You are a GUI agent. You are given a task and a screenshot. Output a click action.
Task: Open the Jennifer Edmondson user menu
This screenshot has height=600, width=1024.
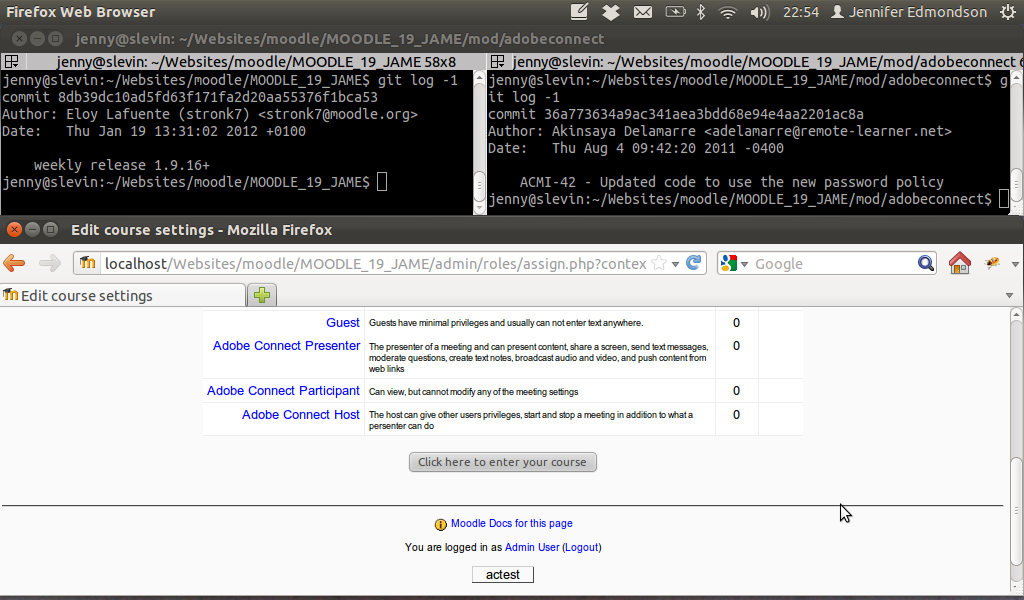point(908,12)
